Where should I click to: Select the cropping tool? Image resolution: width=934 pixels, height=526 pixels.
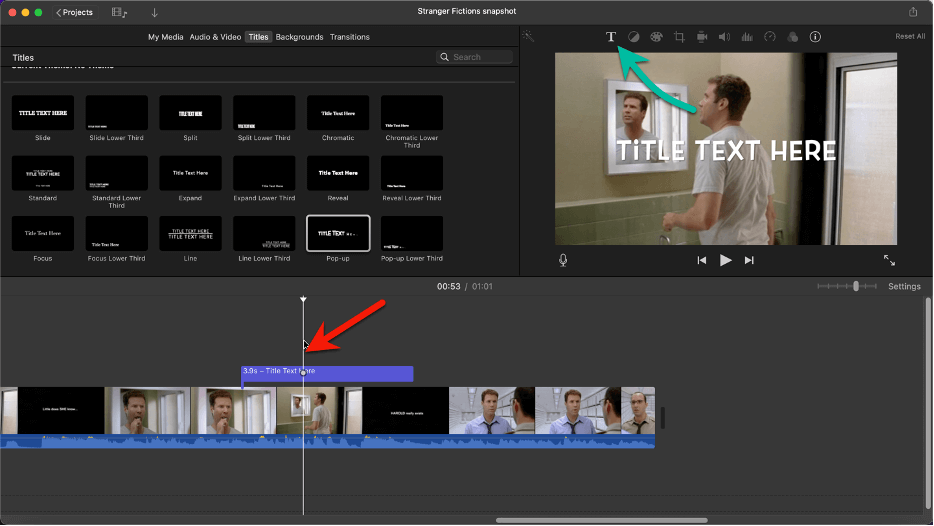pos(679,37)
